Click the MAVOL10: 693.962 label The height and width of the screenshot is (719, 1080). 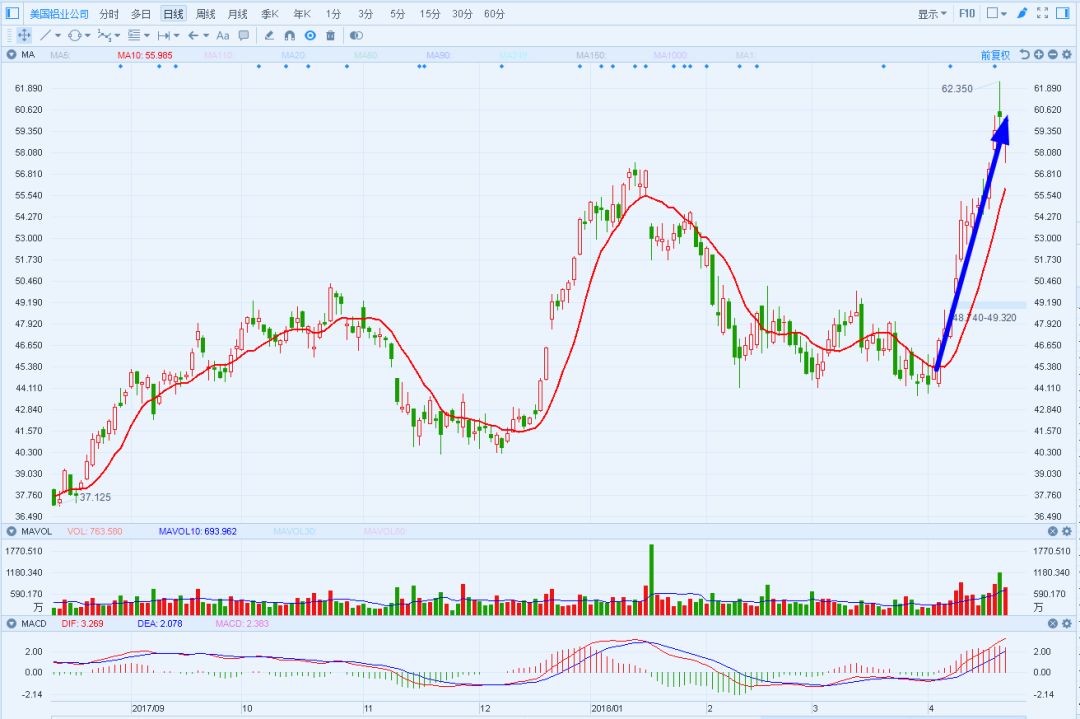198,532
